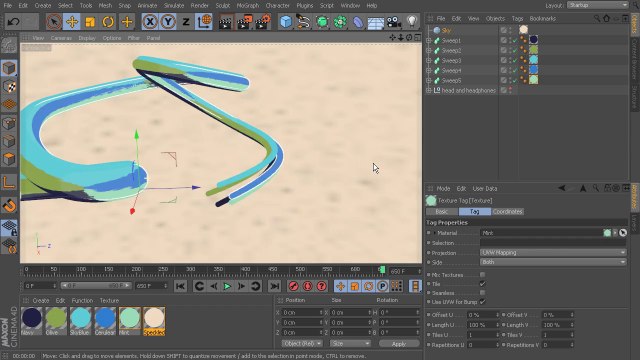Click the Material Mint link field
The height and width of the screenshot is (360, 640).
541,233
